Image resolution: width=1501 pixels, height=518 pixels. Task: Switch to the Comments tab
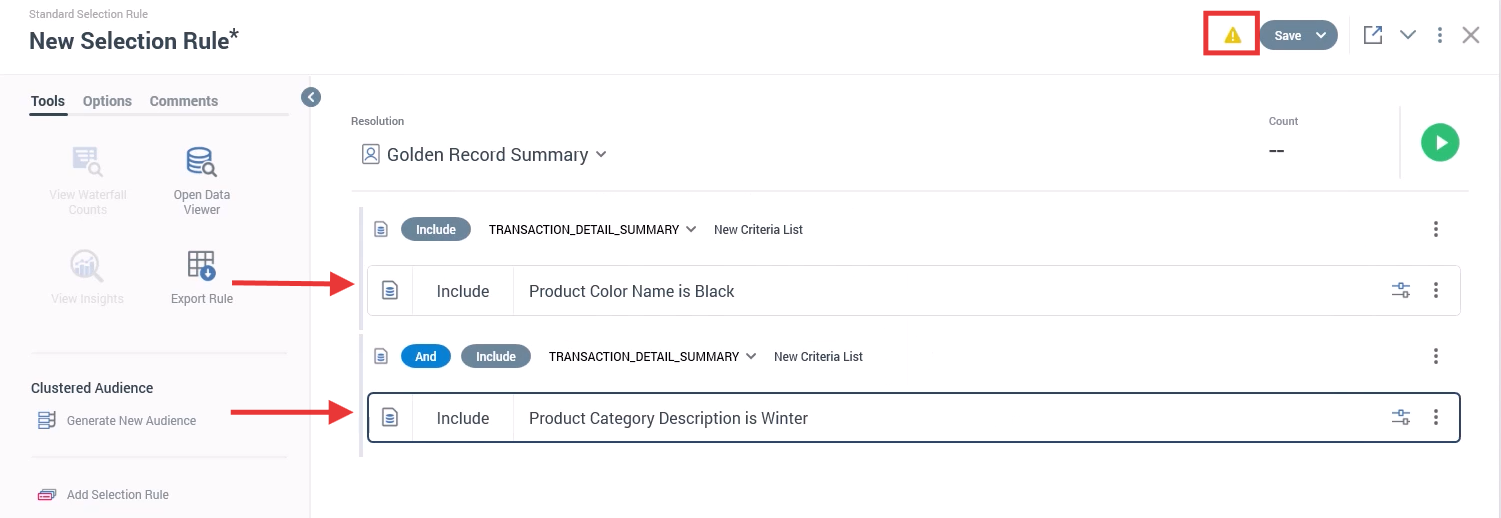(x=184, y=101)
